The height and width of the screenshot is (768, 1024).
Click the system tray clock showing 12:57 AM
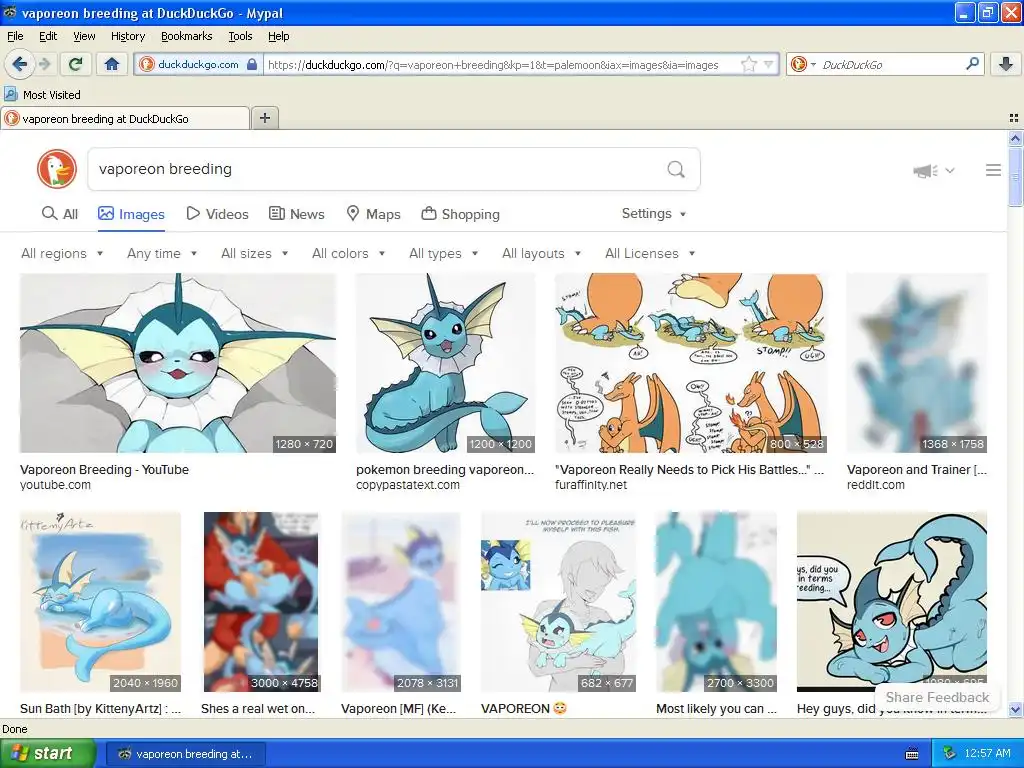(x=987, y=754)
